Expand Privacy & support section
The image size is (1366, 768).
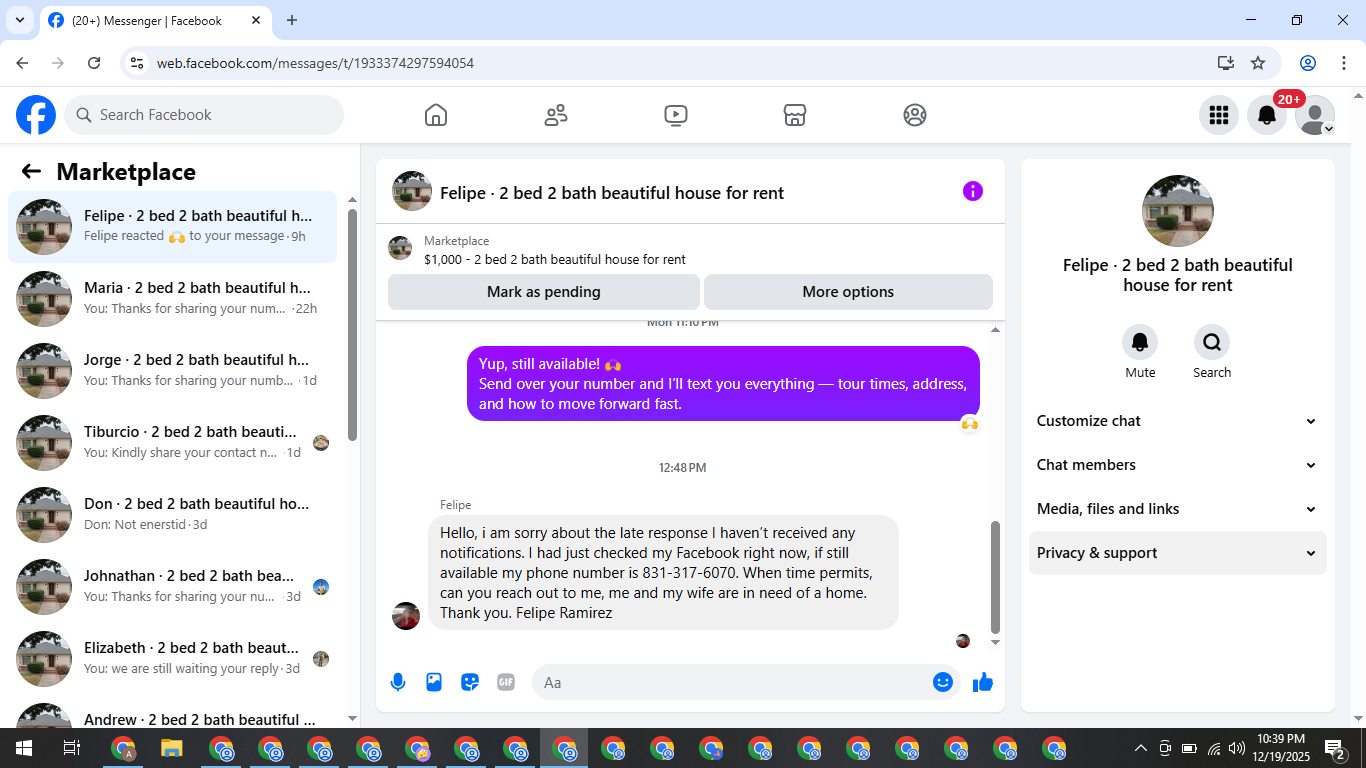(1178, 553)
